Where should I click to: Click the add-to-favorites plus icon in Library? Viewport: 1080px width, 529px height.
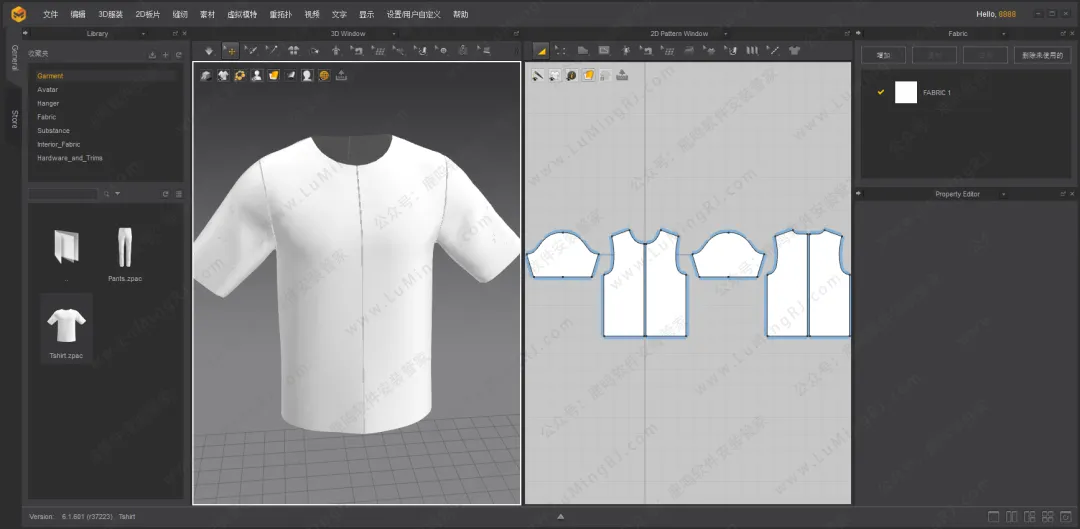[x=165, y=55]
